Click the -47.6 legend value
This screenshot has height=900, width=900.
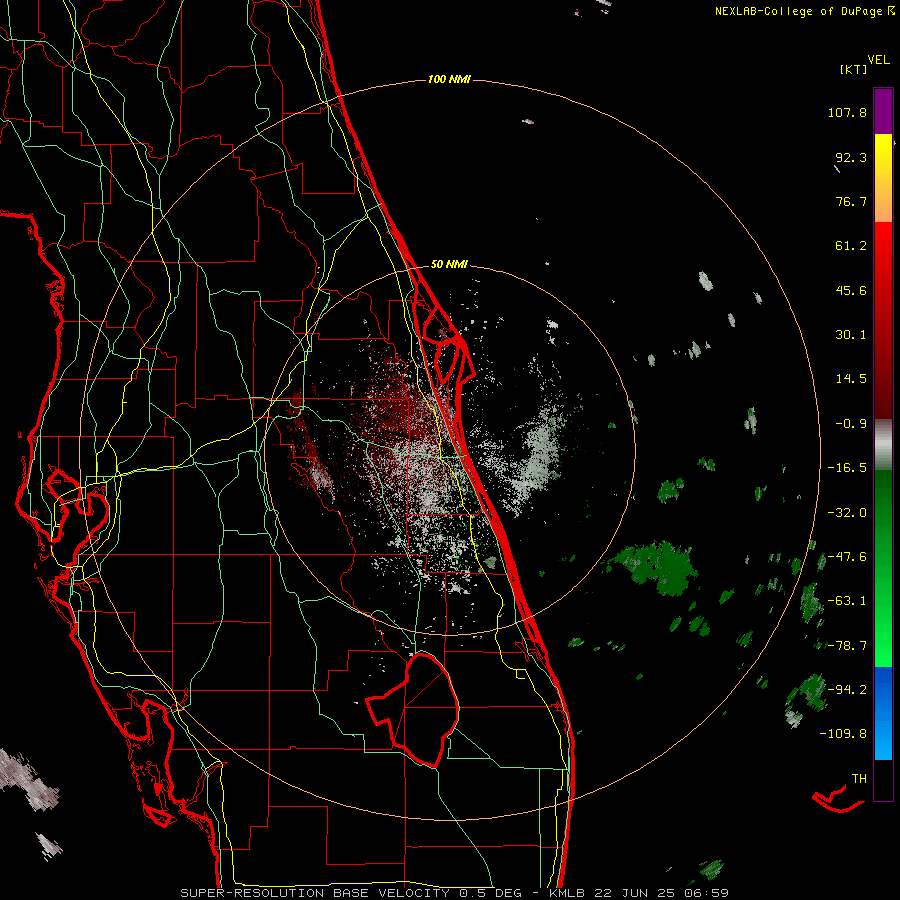[x=847, y=557]
